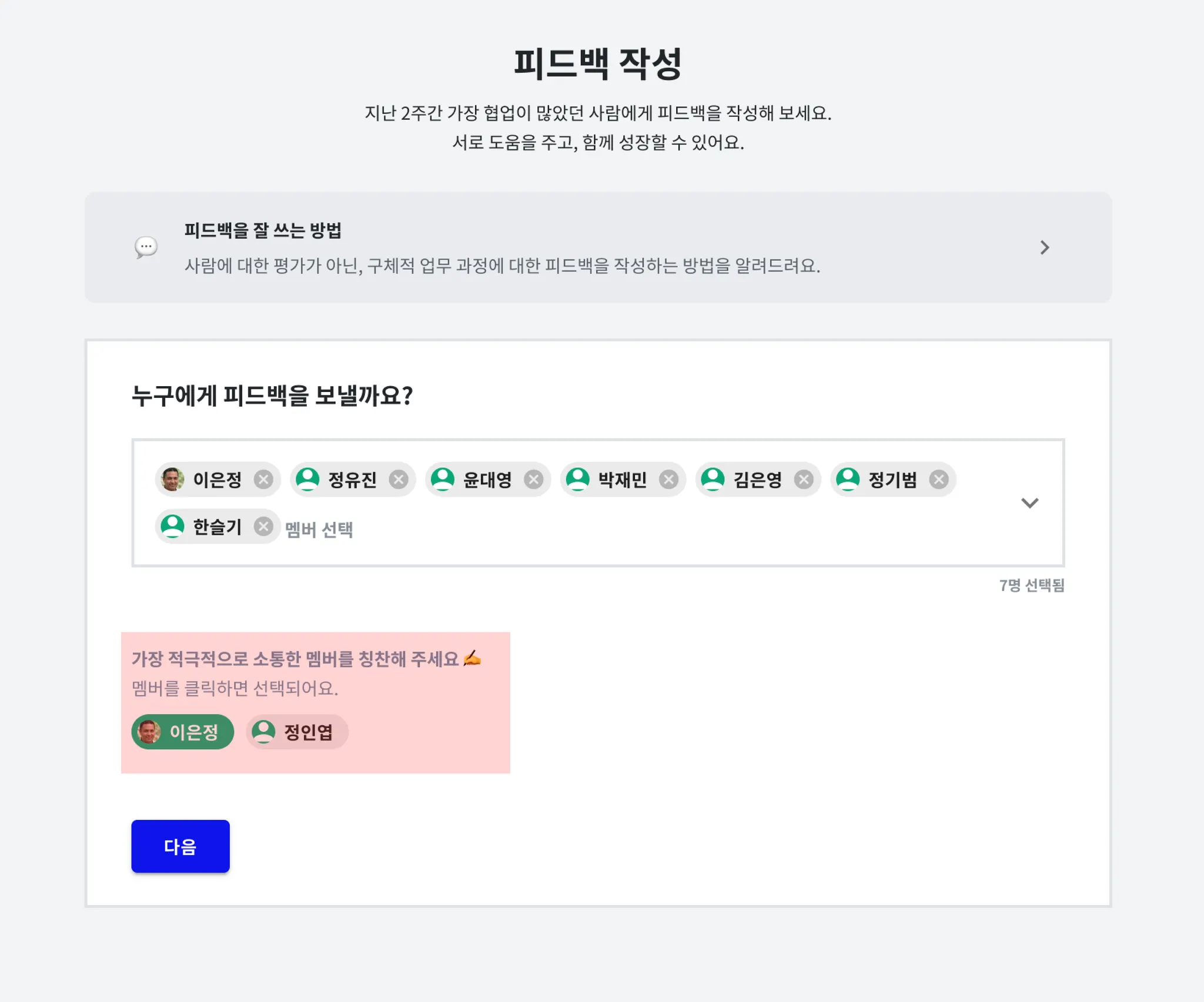Remove 윤대영 from the selection
The width and height of the screenshot is (1204, 1002).
[x=534, y=480]
